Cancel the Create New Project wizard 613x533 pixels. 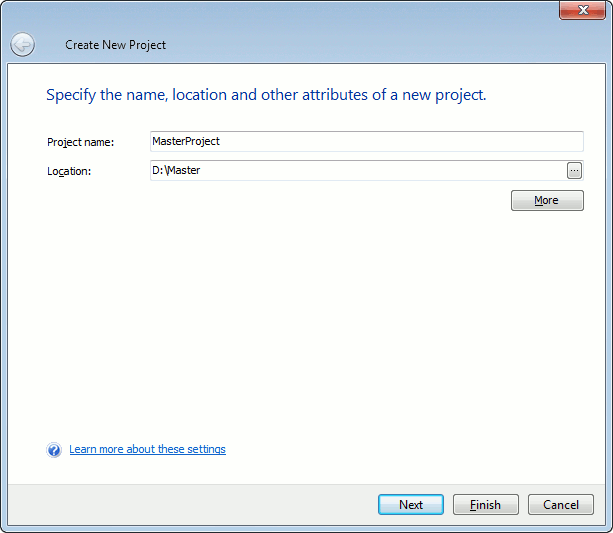click(x=561, y=504)
